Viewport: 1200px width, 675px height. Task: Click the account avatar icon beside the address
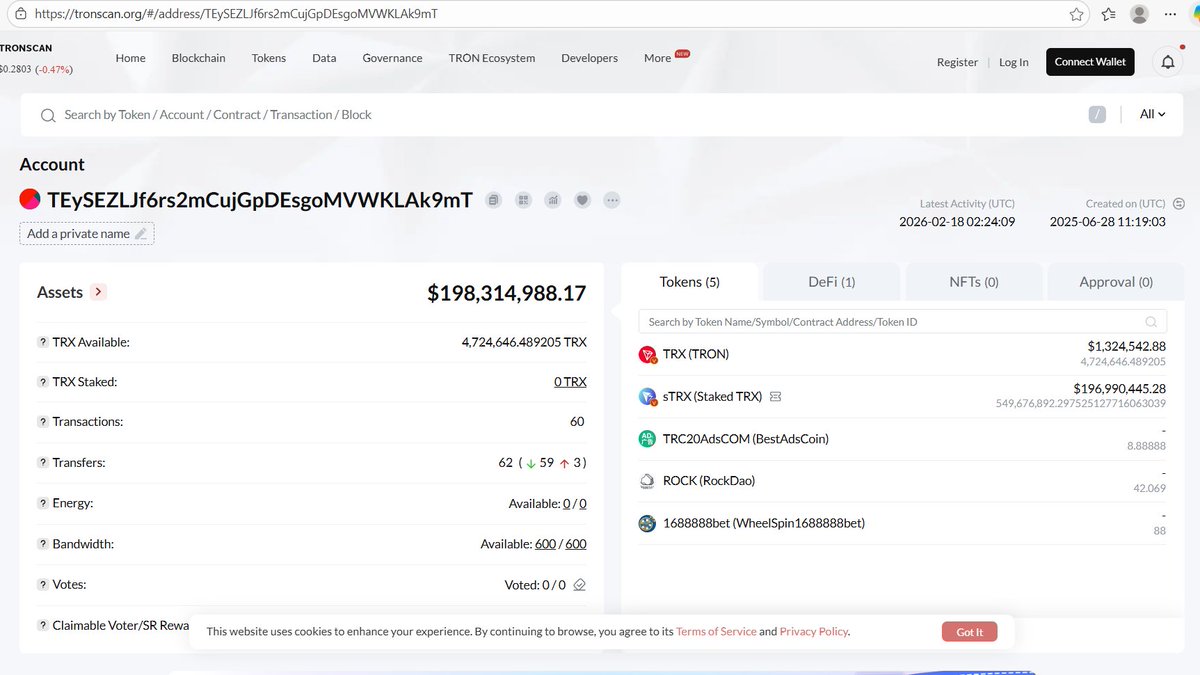click(x=30, y=199)
